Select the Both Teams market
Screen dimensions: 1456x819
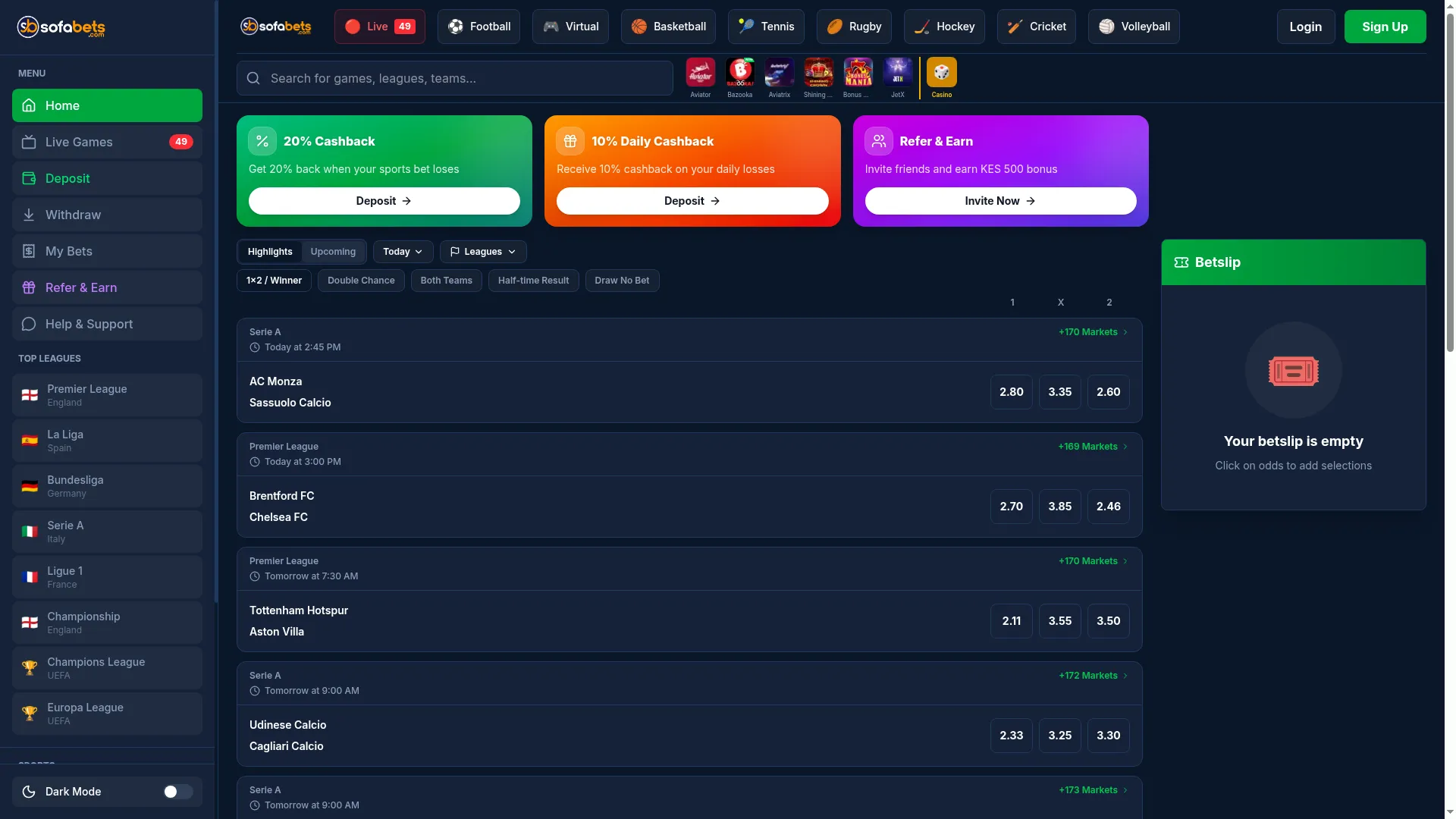446,281
